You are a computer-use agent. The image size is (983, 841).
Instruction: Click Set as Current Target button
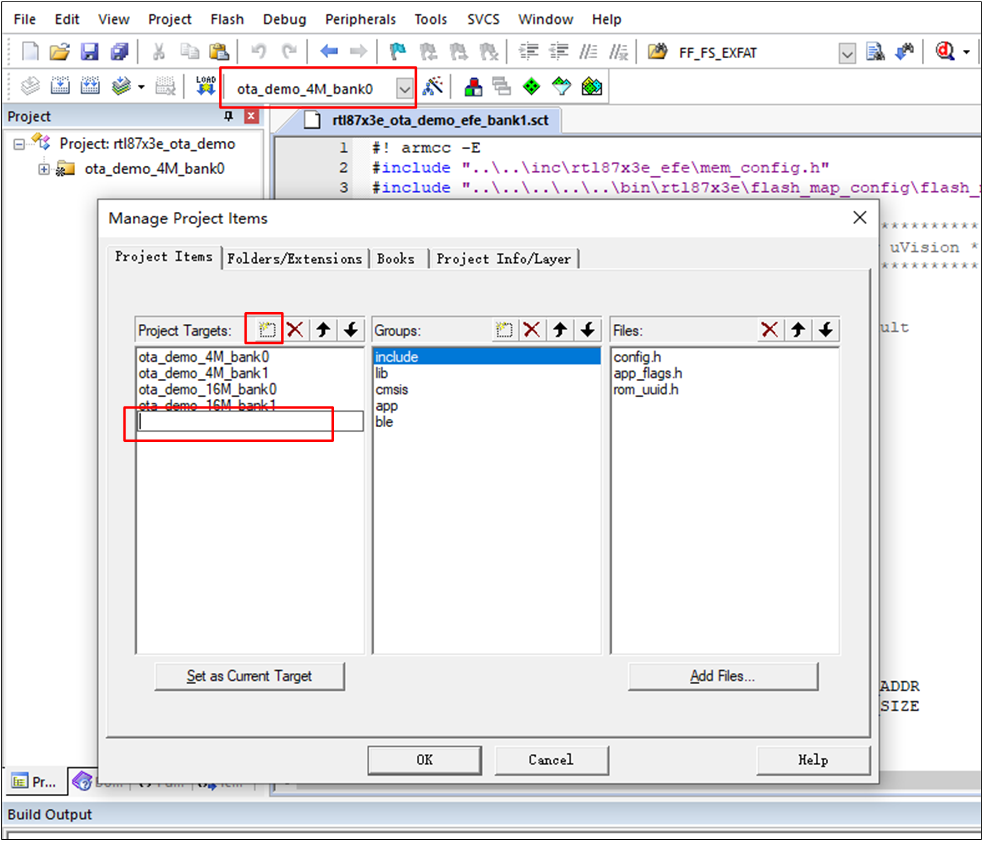[x=250, y=676]
